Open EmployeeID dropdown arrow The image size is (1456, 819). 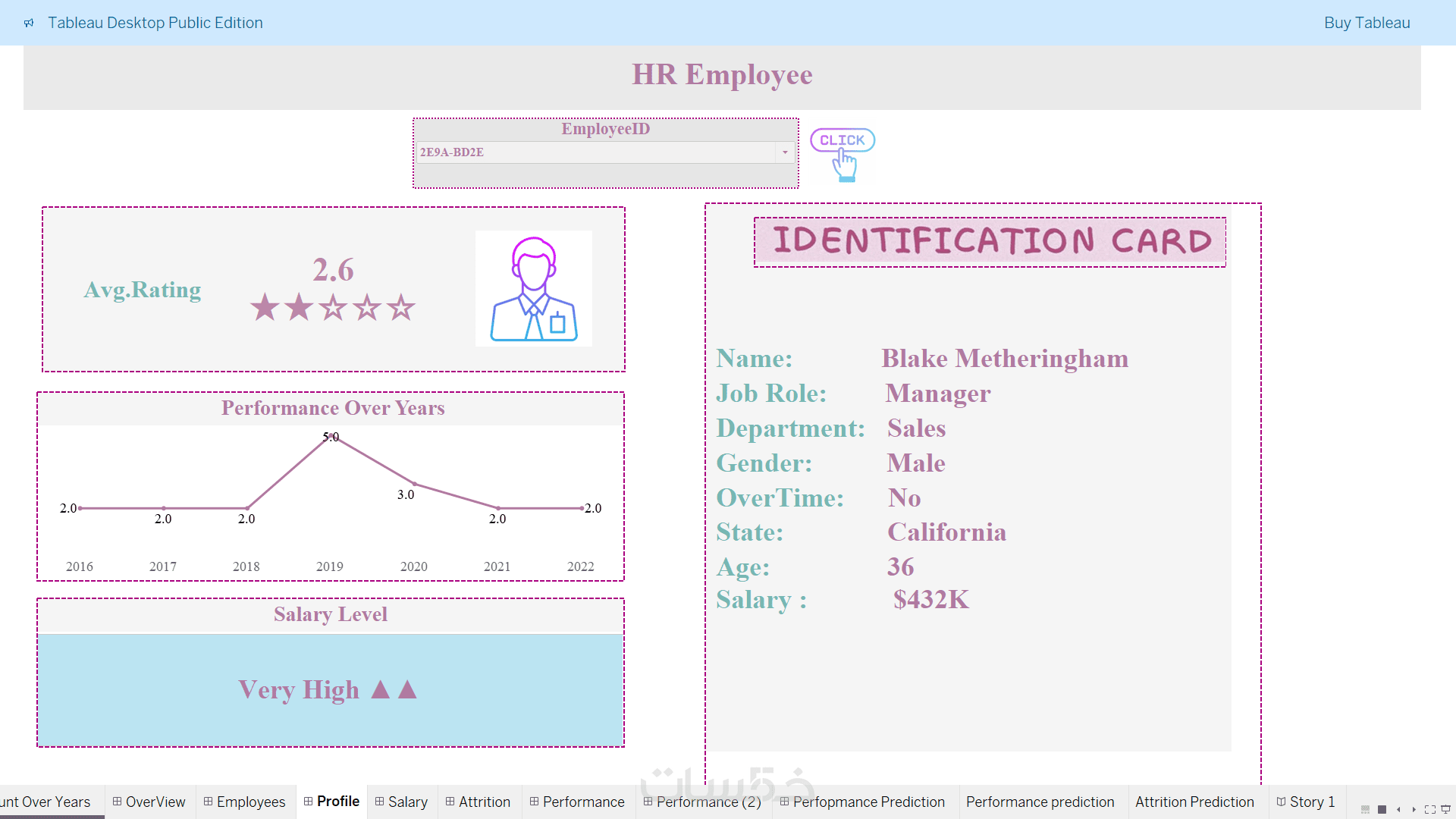pos(785,152)
